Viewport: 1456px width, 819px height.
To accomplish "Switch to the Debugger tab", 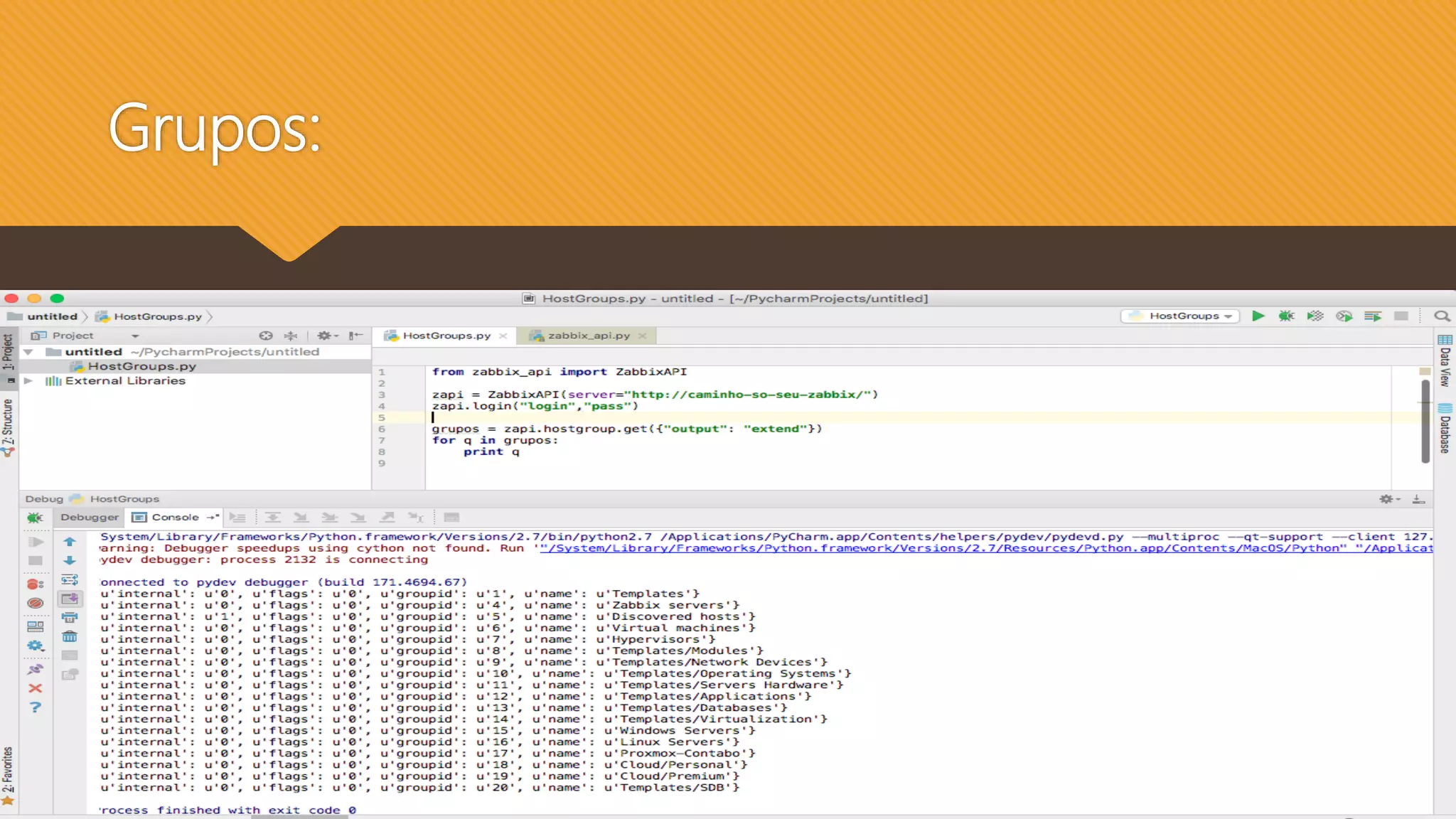I will pos(90,518).
